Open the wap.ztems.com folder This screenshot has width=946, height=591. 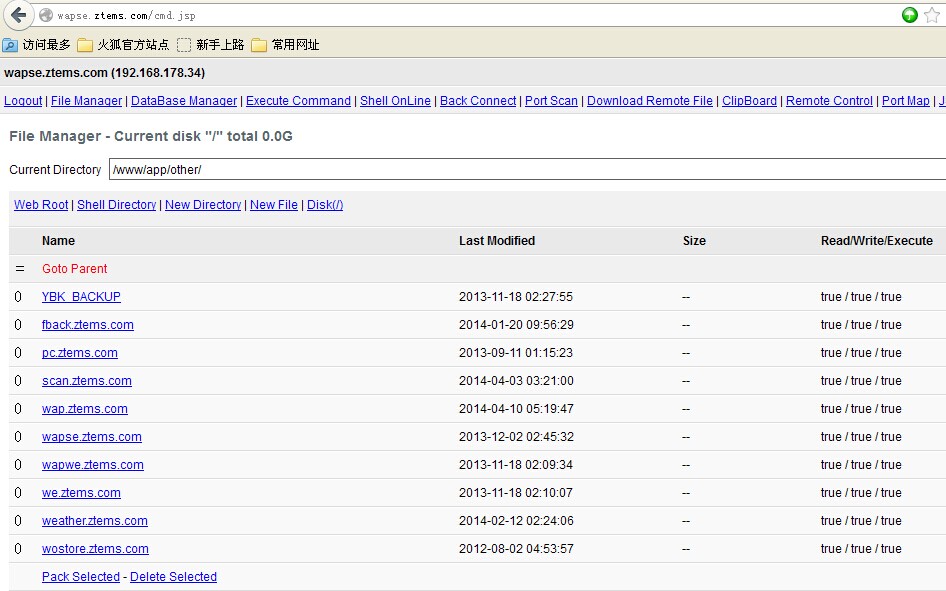tap(84, 409)
